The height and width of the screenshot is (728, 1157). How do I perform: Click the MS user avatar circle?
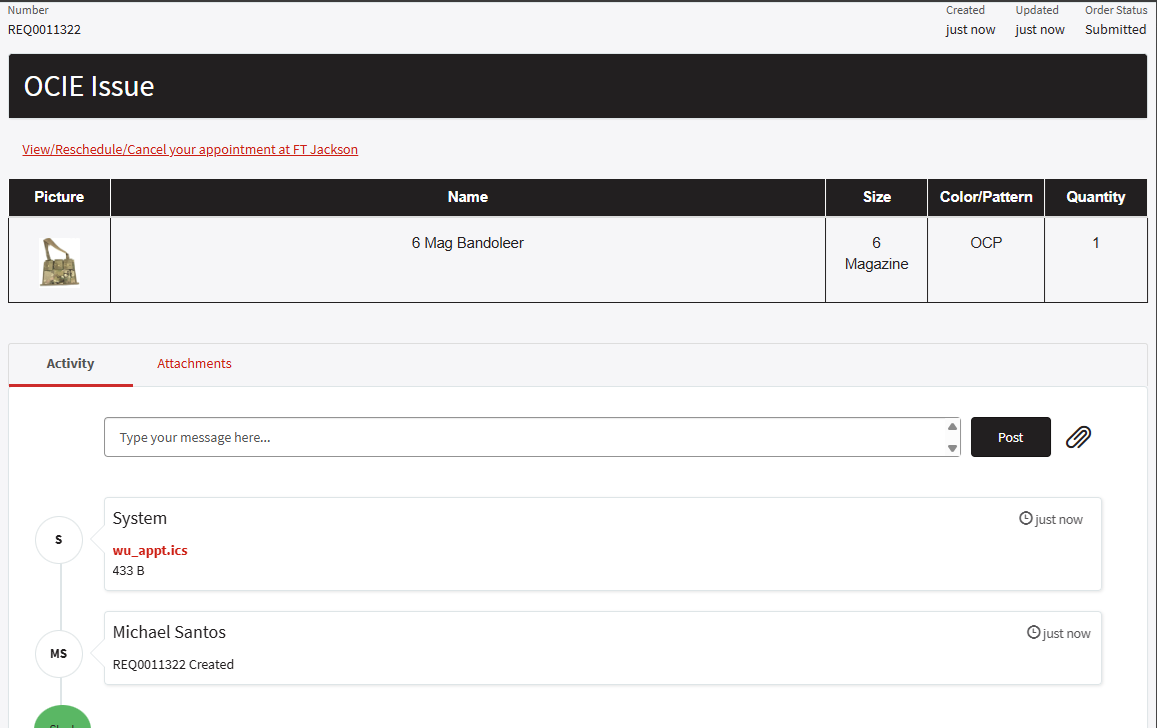click(59, 654)
